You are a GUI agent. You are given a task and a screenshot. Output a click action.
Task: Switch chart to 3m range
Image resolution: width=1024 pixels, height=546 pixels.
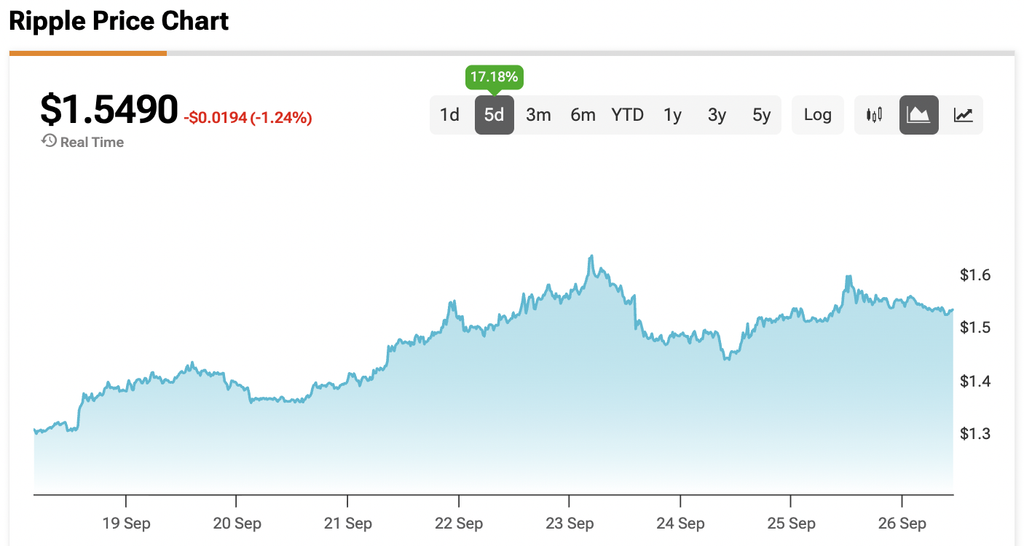tap(538, 115)
